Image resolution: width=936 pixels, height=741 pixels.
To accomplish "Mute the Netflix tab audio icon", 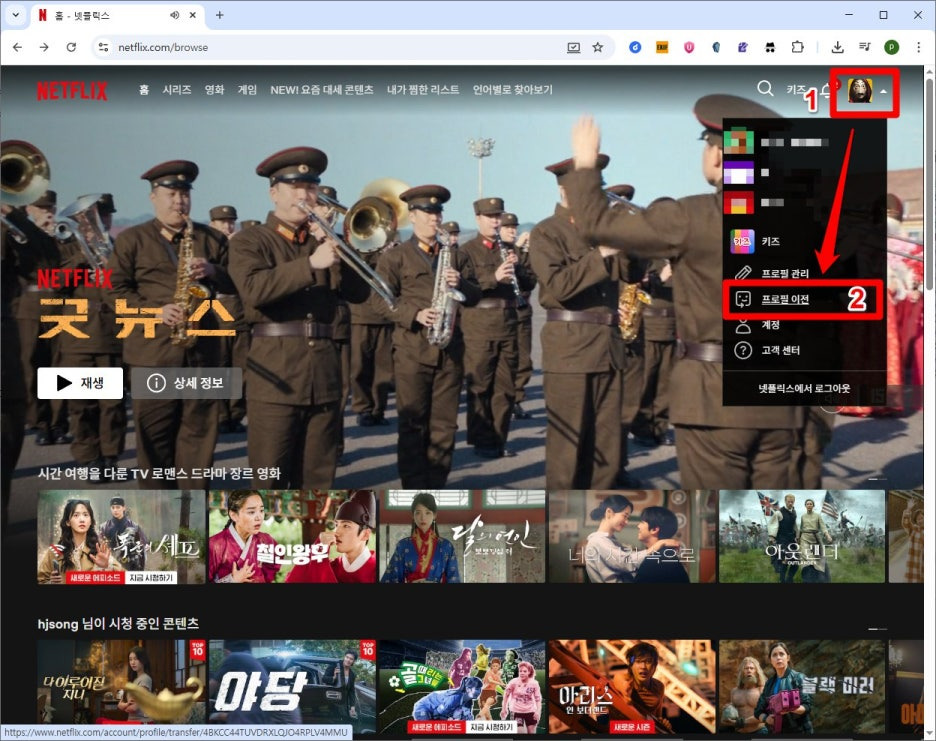I will click(174, 15).
